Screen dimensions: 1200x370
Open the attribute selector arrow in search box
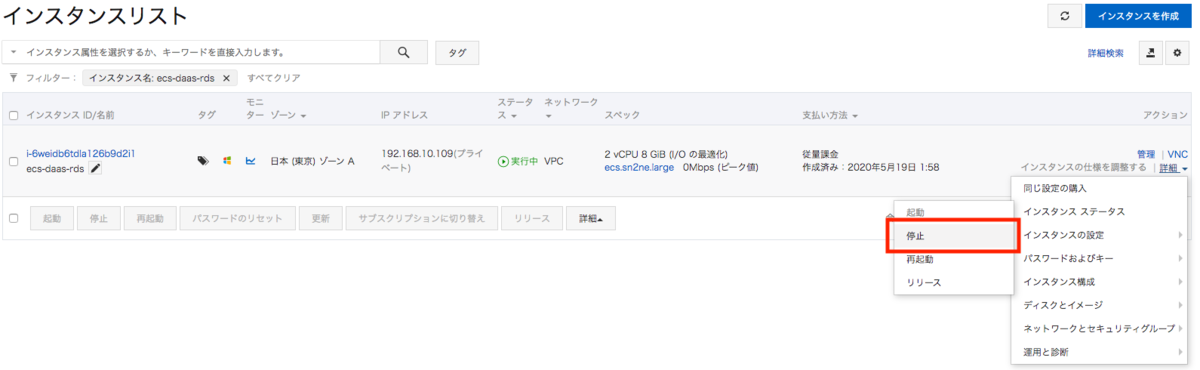tap(14, 52)
